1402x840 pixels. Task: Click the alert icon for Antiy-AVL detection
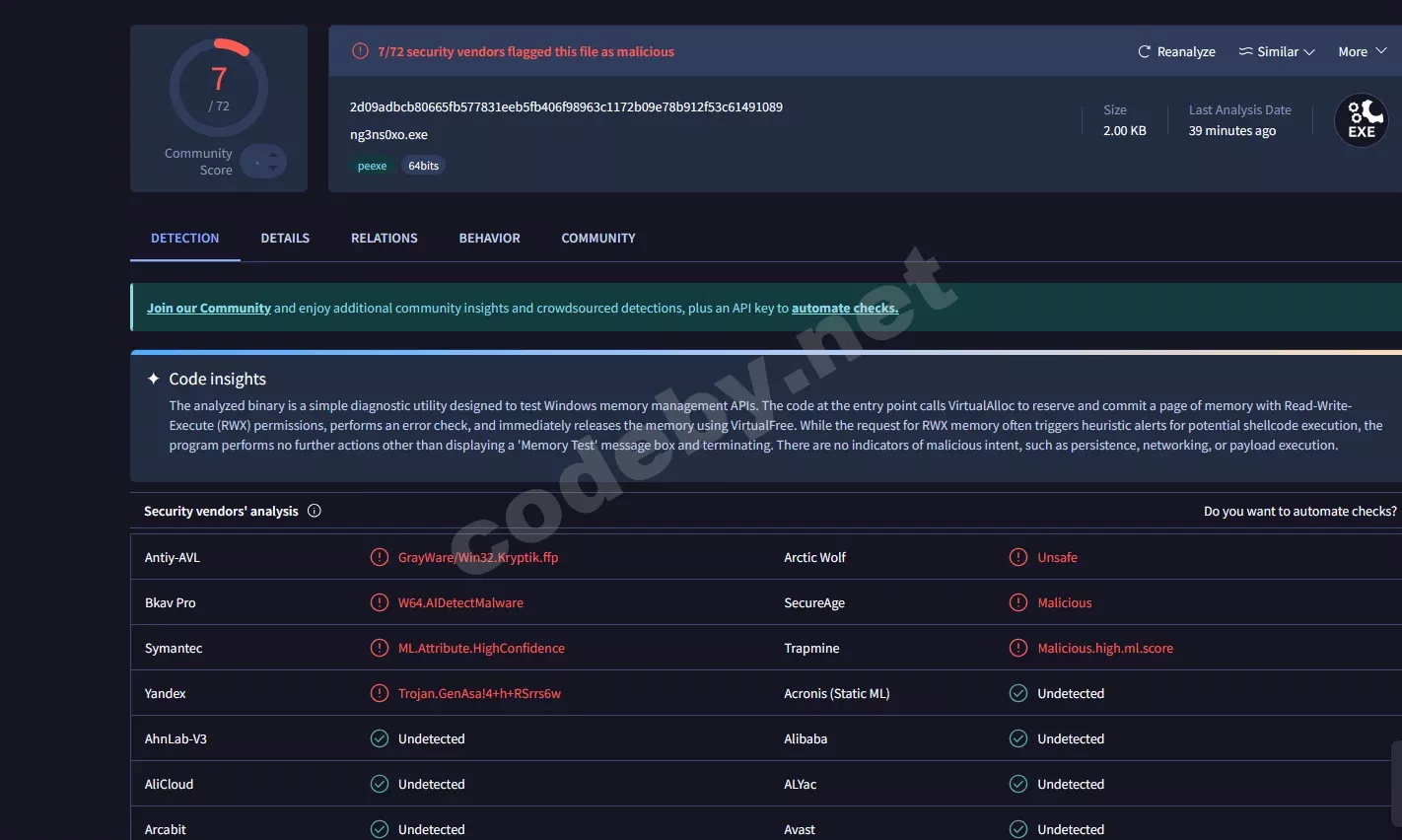[380, 557]
